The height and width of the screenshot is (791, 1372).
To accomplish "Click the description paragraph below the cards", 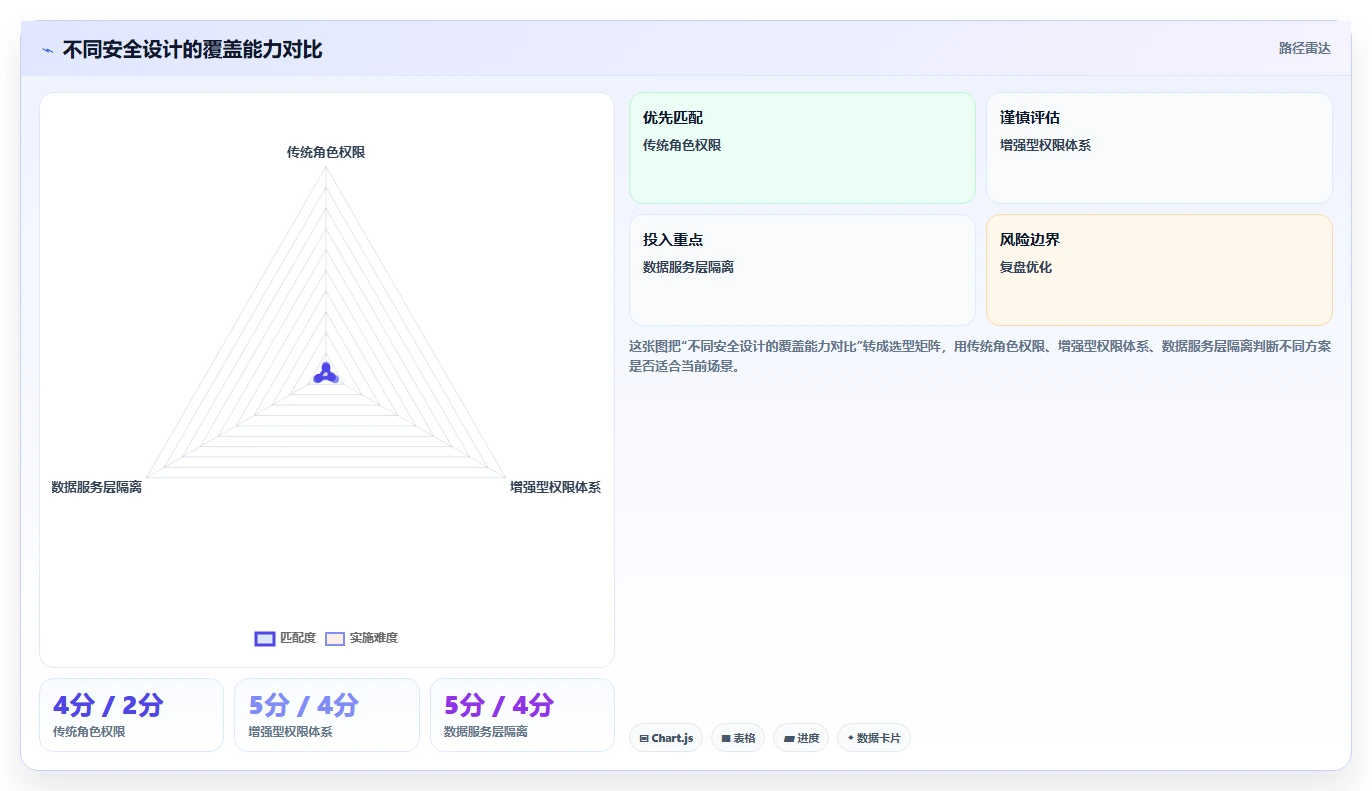I will pos(980,356).
